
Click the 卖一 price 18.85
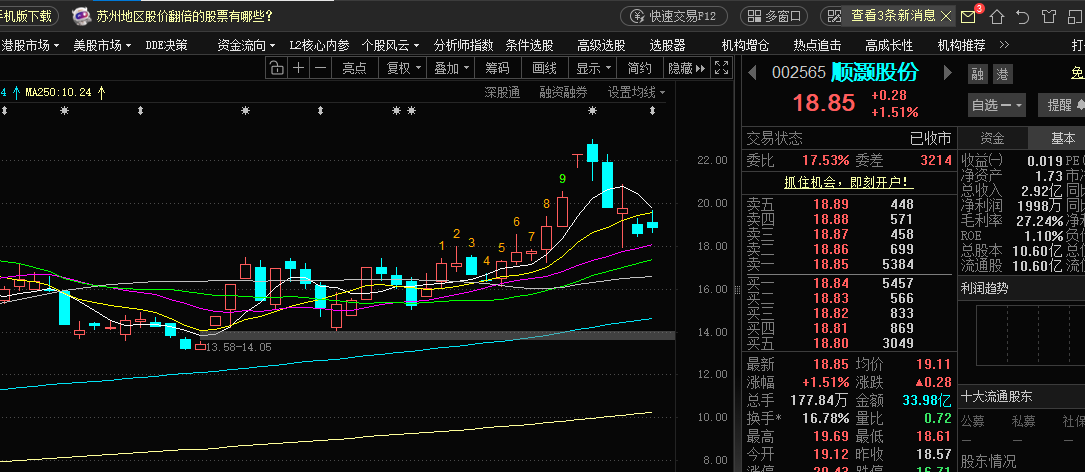(830, 264)
